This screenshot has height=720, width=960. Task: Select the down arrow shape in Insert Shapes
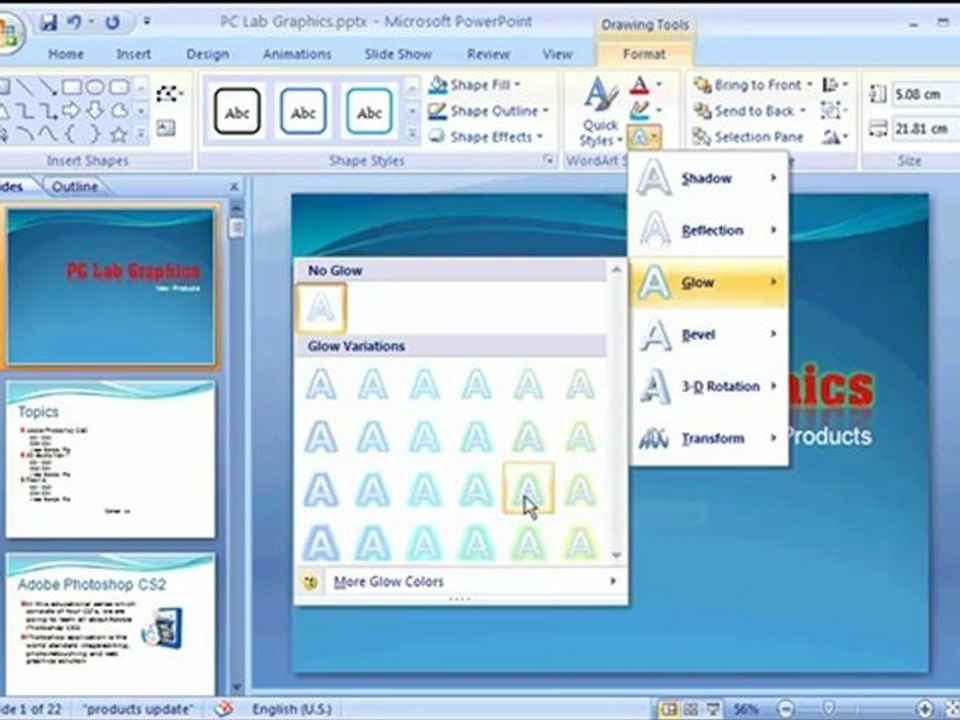point(95,111)
